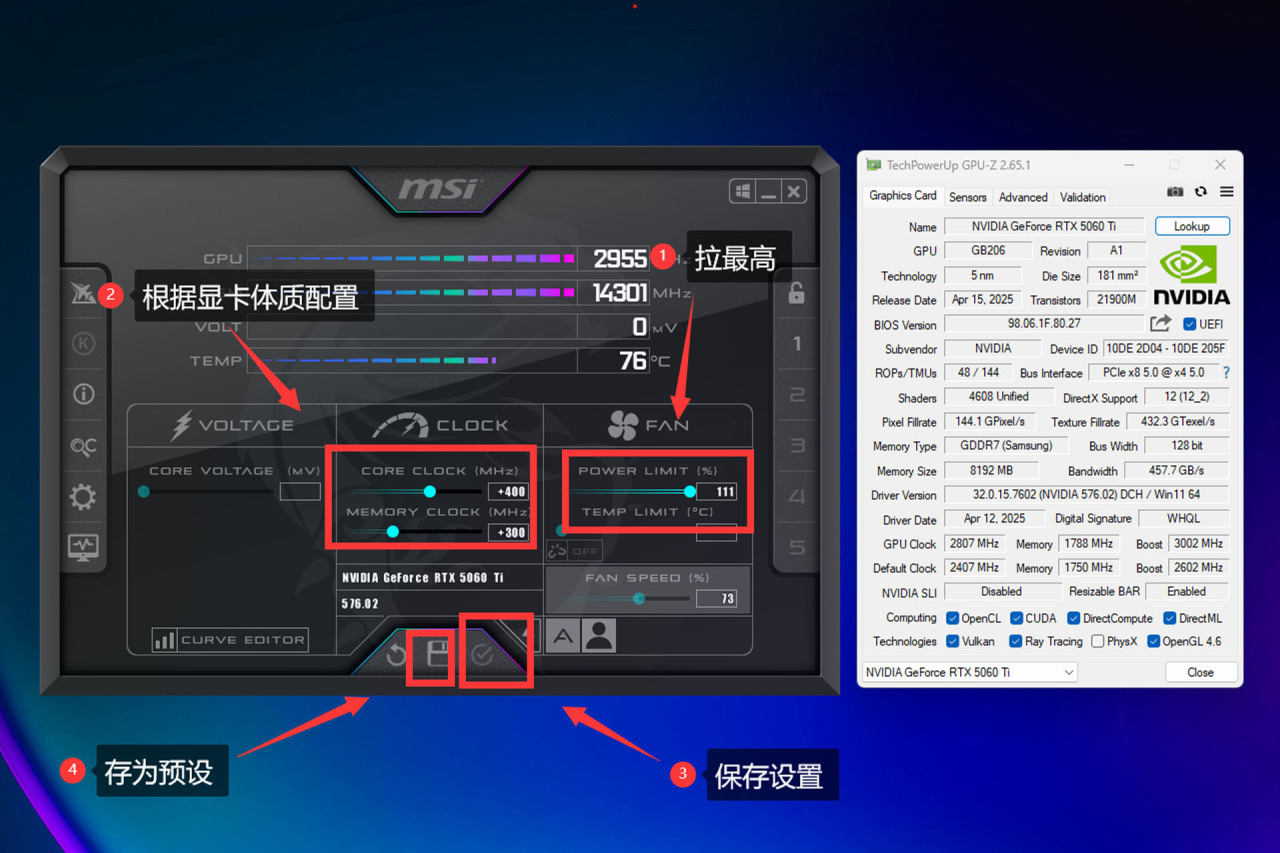Toggle the OpenCL checkbox
The image size is (1280, 853).
[953, 618]
